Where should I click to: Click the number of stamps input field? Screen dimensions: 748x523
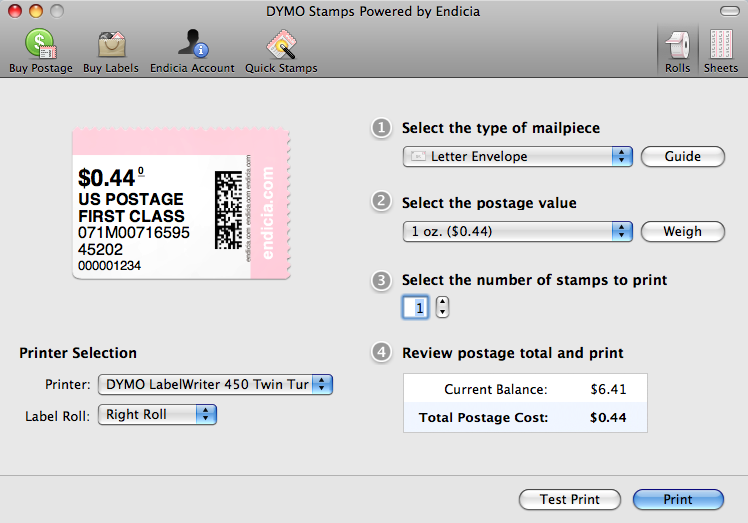point(416,308)
